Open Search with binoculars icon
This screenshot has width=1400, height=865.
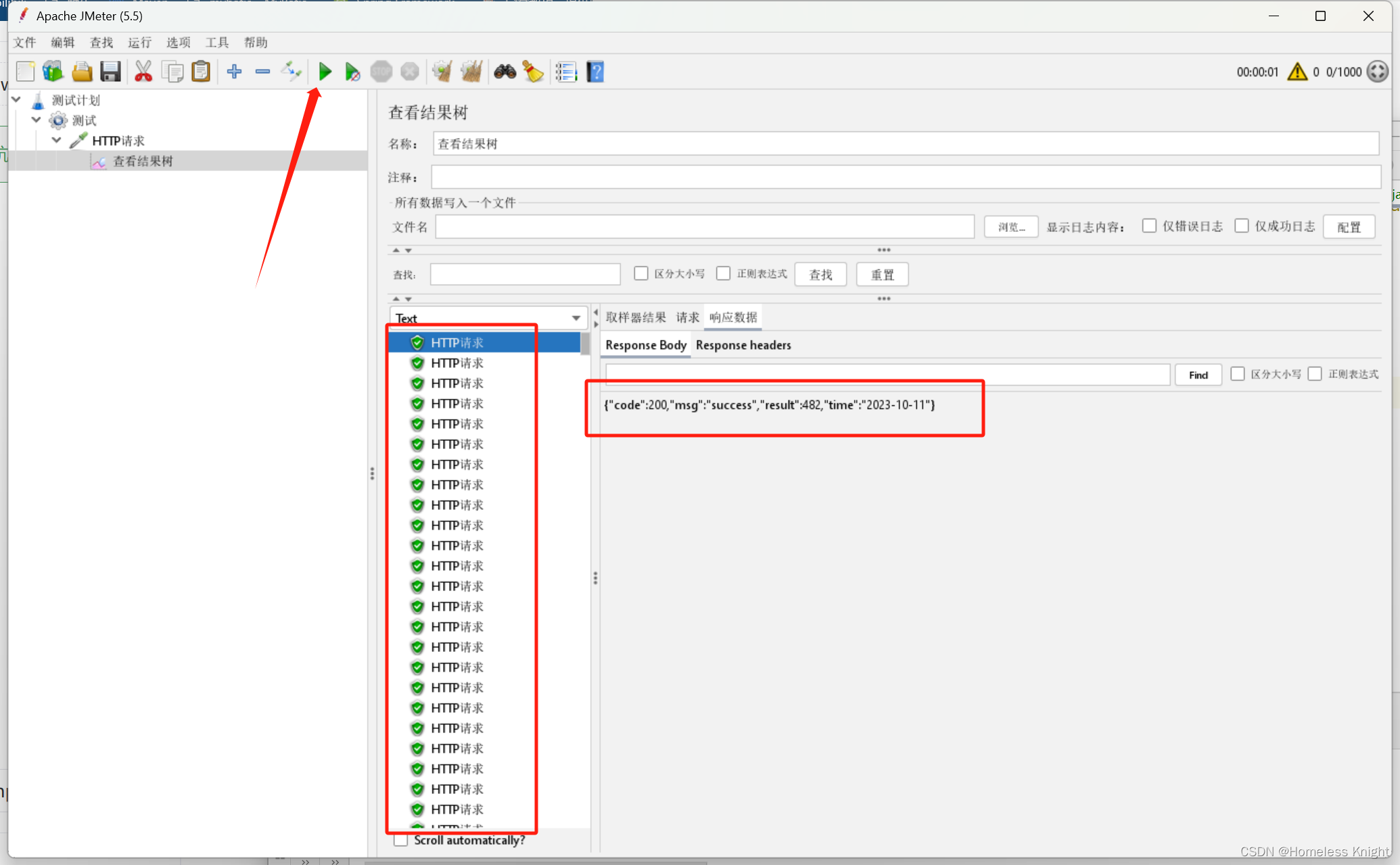click(x=505, y=72)
